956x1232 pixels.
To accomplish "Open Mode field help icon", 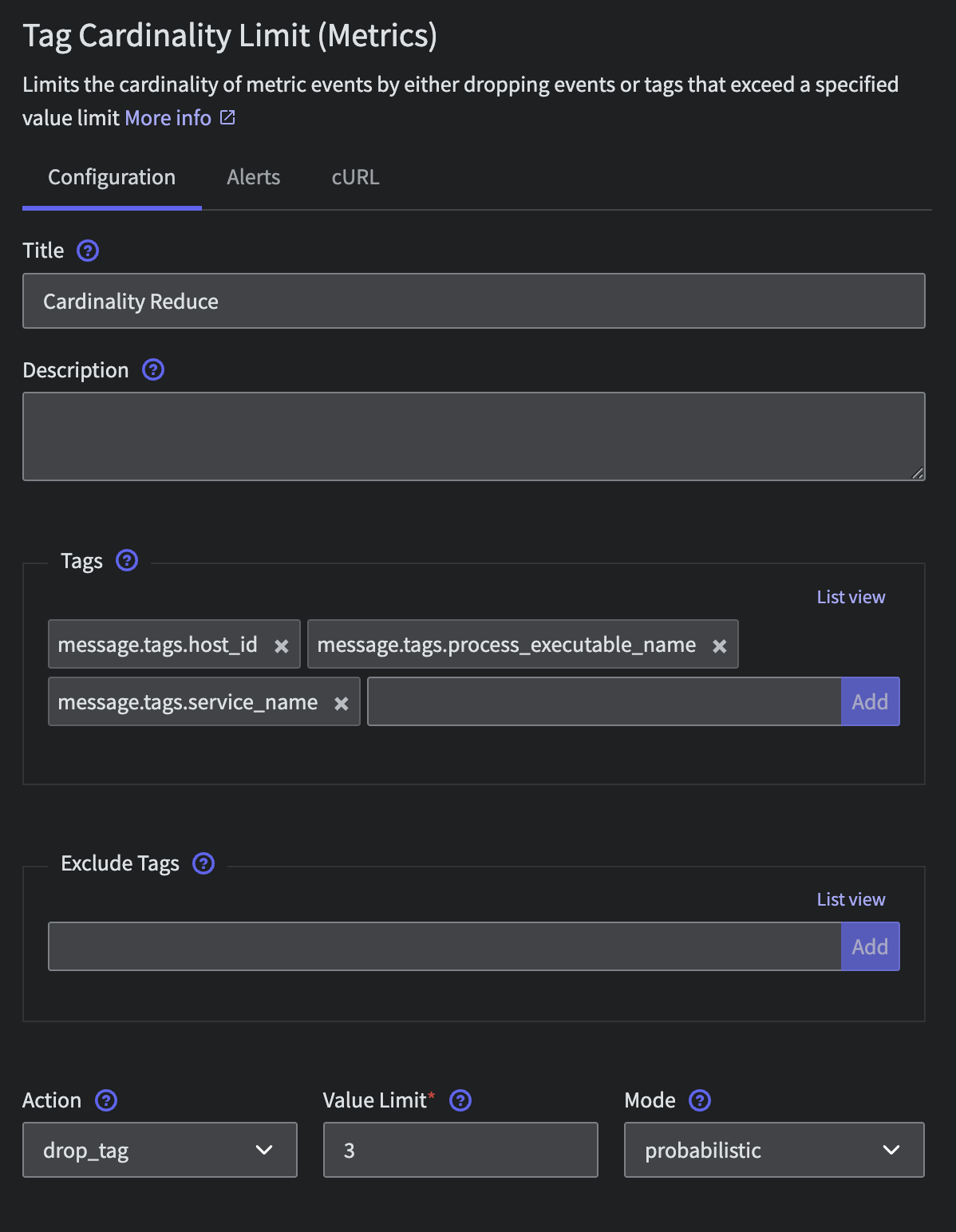I will coord(700,1100).
